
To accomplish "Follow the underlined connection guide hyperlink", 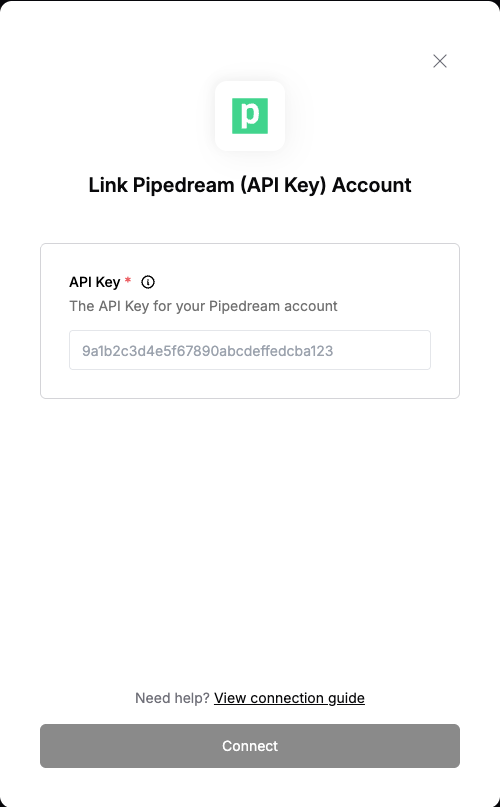I will coord(289,698).
